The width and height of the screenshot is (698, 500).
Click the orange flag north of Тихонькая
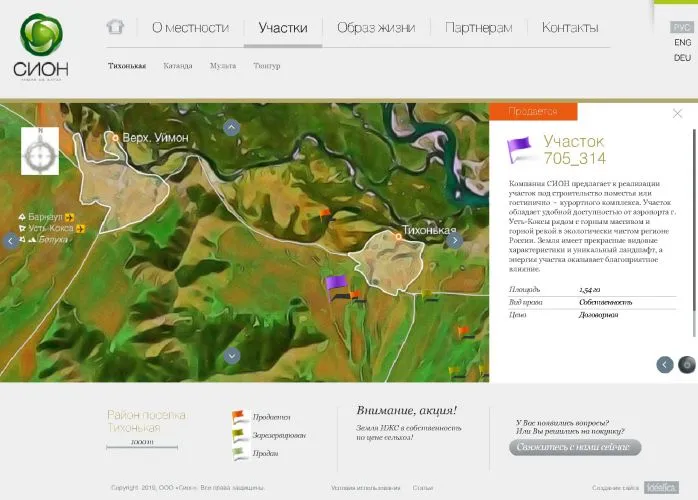[324, 213]
